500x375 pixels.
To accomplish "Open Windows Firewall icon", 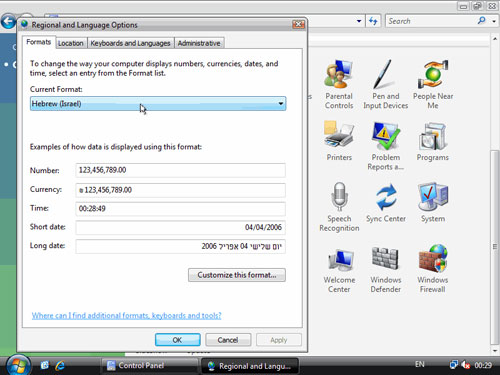I will (433, 269).
